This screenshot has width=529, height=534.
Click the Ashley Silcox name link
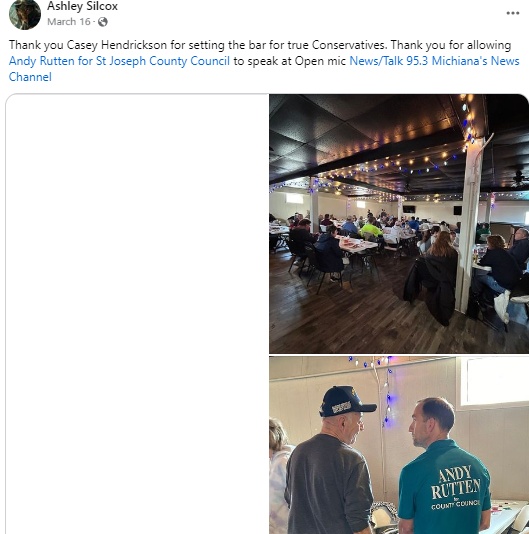pos(82,6)
